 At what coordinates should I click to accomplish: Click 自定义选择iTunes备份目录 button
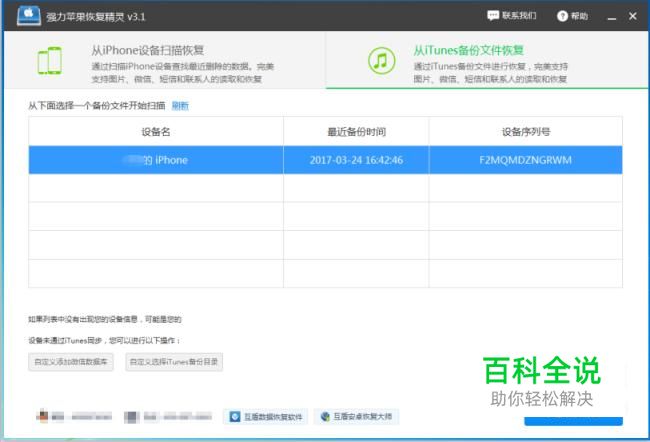click(x=174, y=362)
